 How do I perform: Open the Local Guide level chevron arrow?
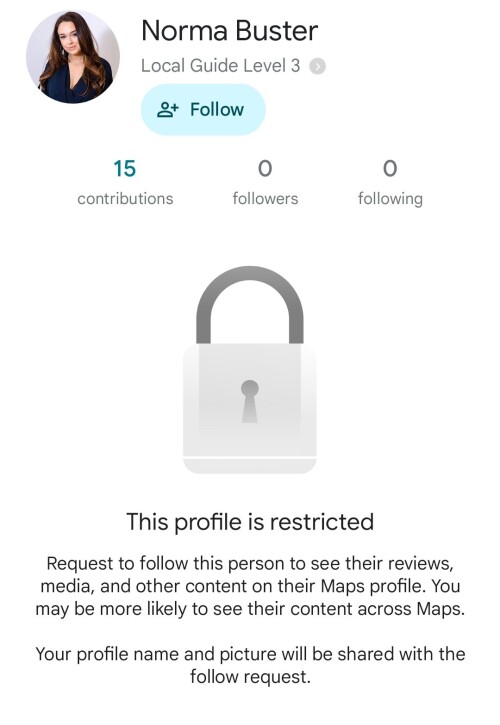tap(317, 67)
